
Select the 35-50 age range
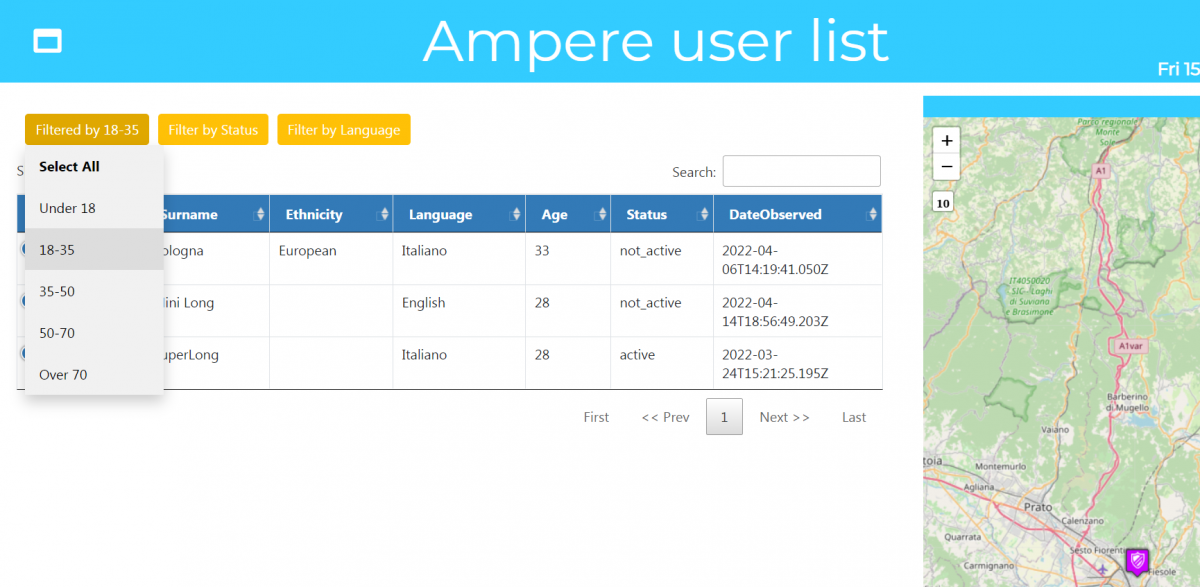click(57, 291)
